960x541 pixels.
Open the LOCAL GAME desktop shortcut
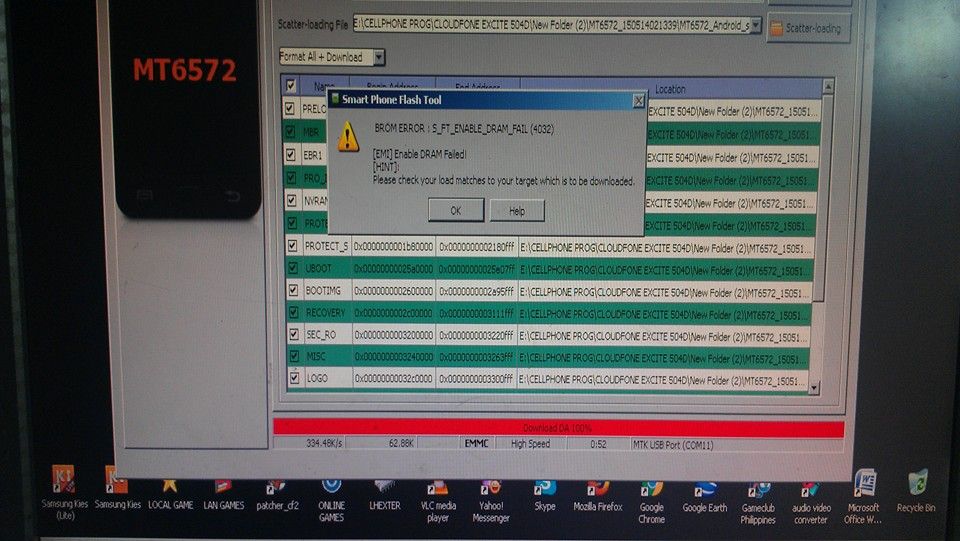170,493
